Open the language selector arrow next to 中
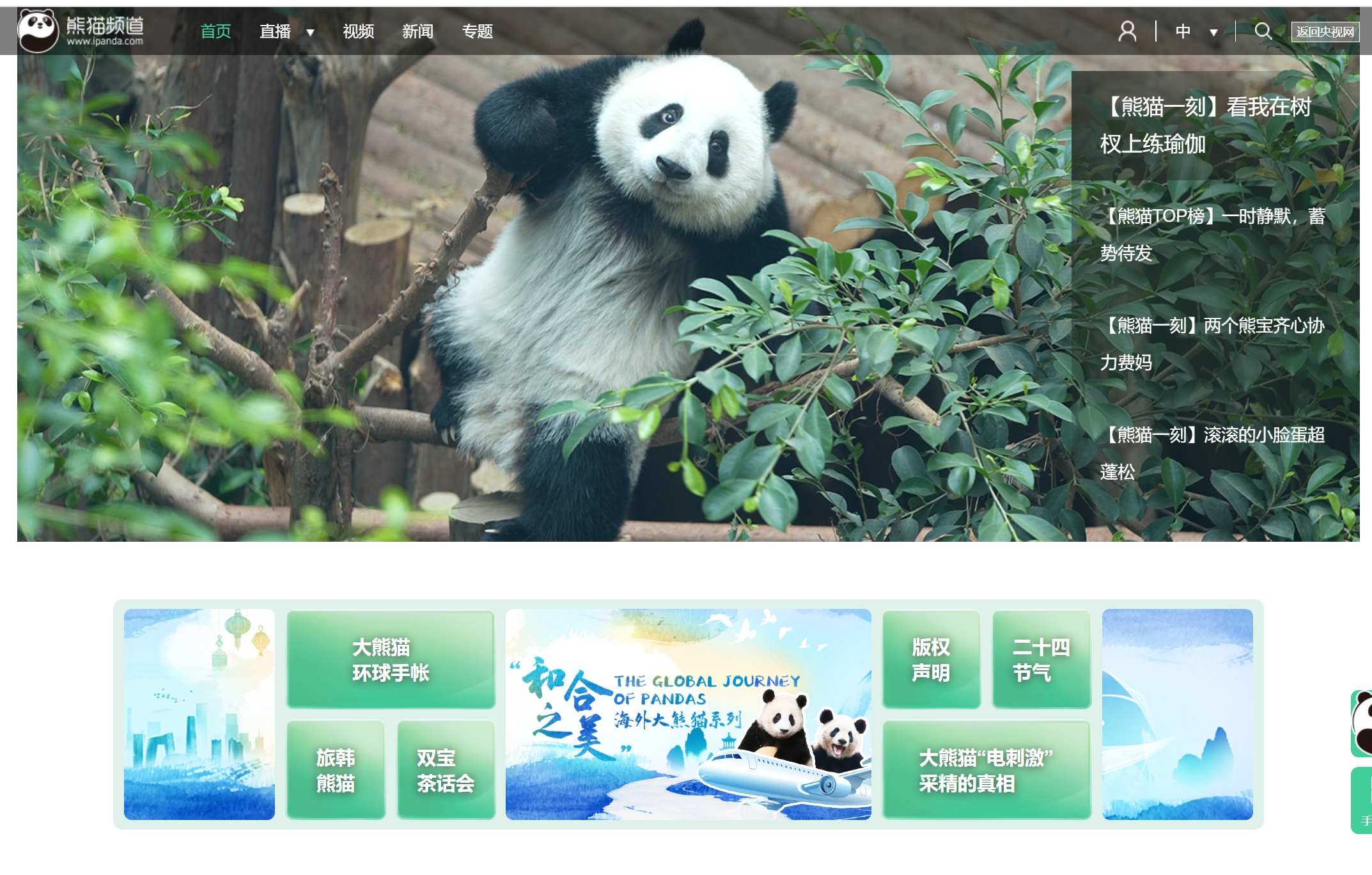The width and height of the screenshot is (1372, 875). (x=1213, y=32)
